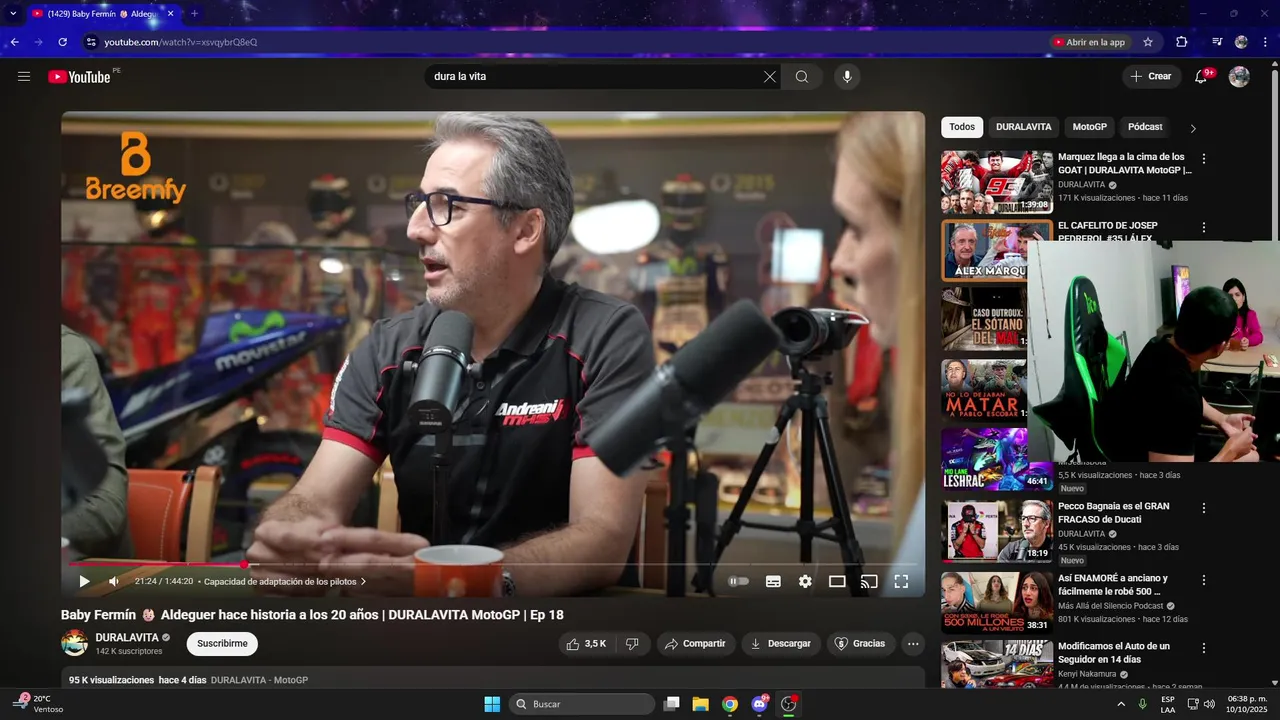Open options for Marquez llega video

[1204, 159]
